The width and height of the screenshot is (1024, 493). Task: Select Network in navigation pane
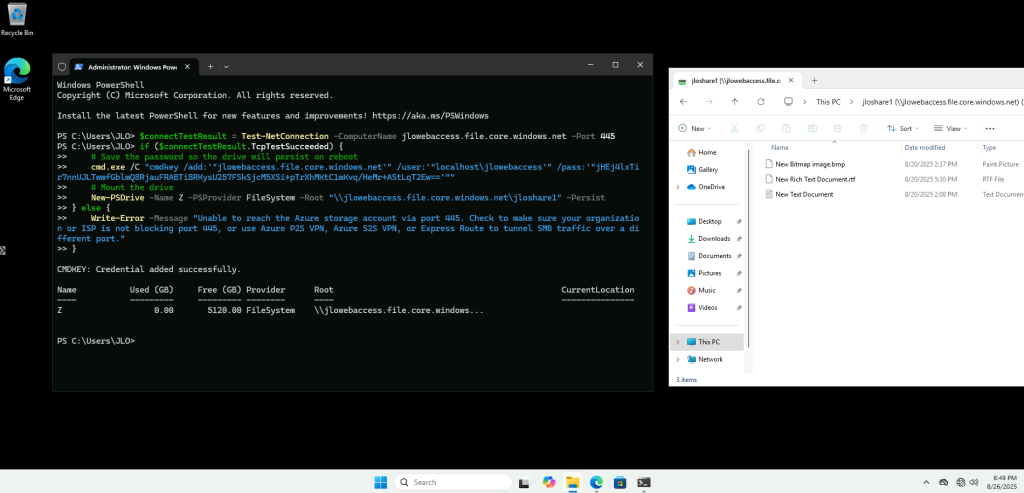click(710, 359)
